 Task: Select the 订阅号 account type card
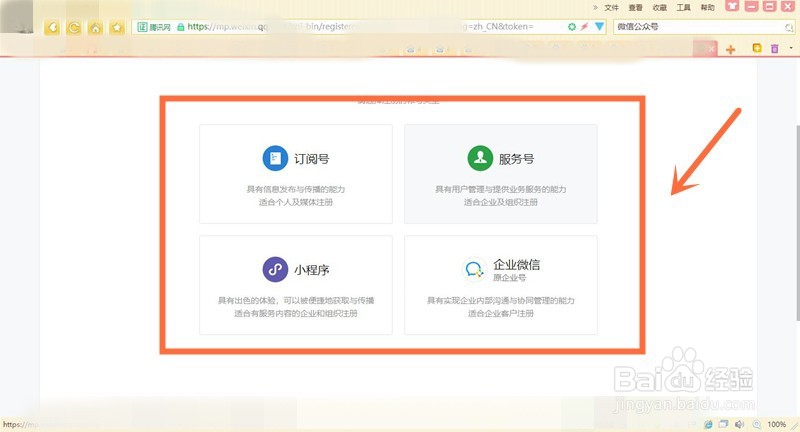click(x=296, y=174)
